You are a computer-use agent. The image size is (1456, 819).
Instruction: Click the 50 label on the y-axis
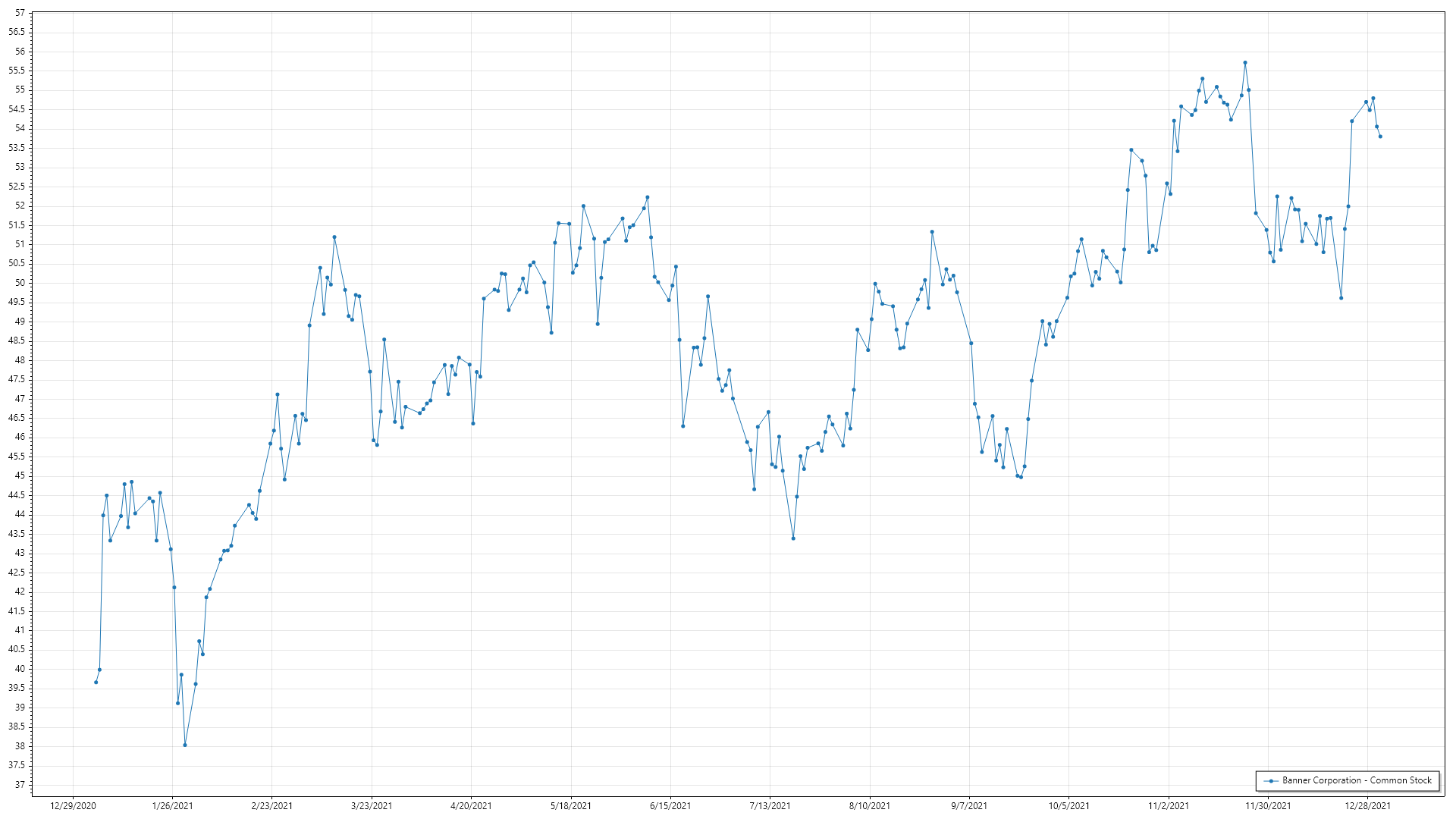(x=20, y=283)
